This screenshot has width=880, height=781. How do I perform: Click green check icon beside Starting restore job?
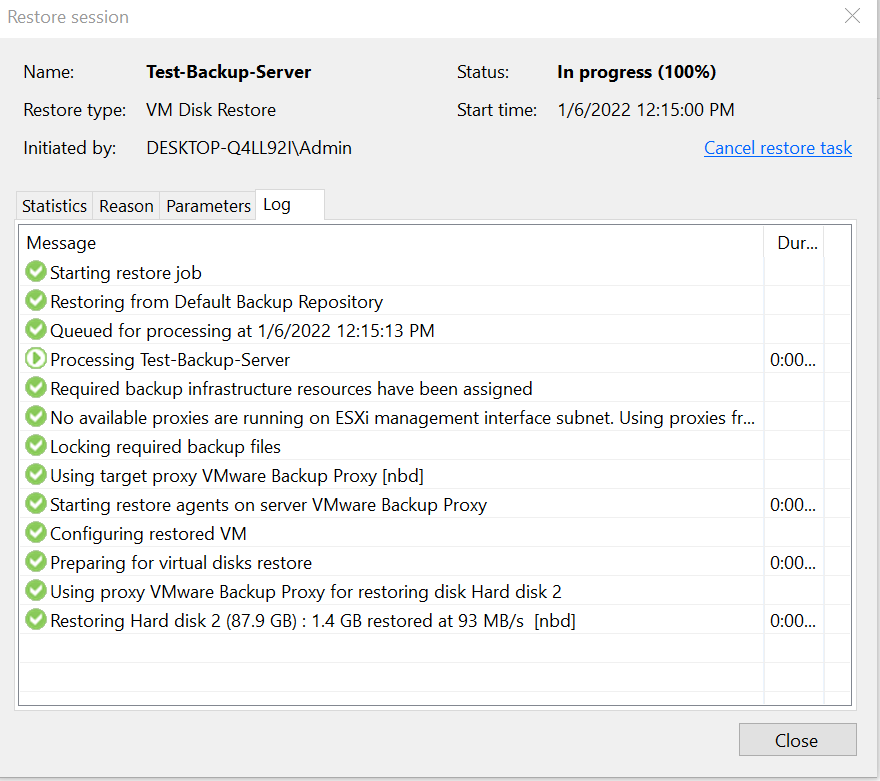pos(36,272)
